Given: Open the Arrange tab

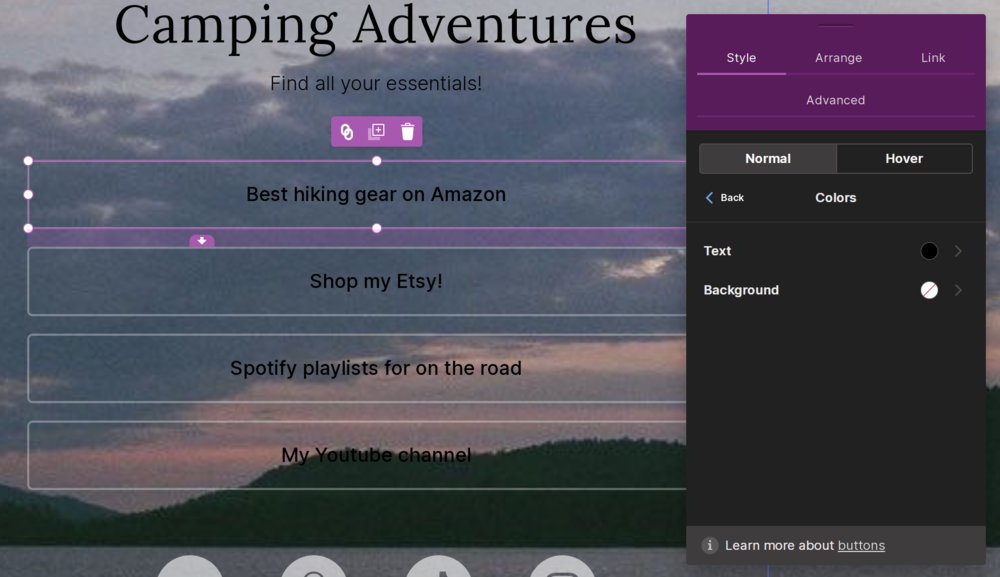Looking at the screenshot, I should click(x=838, y=58).
